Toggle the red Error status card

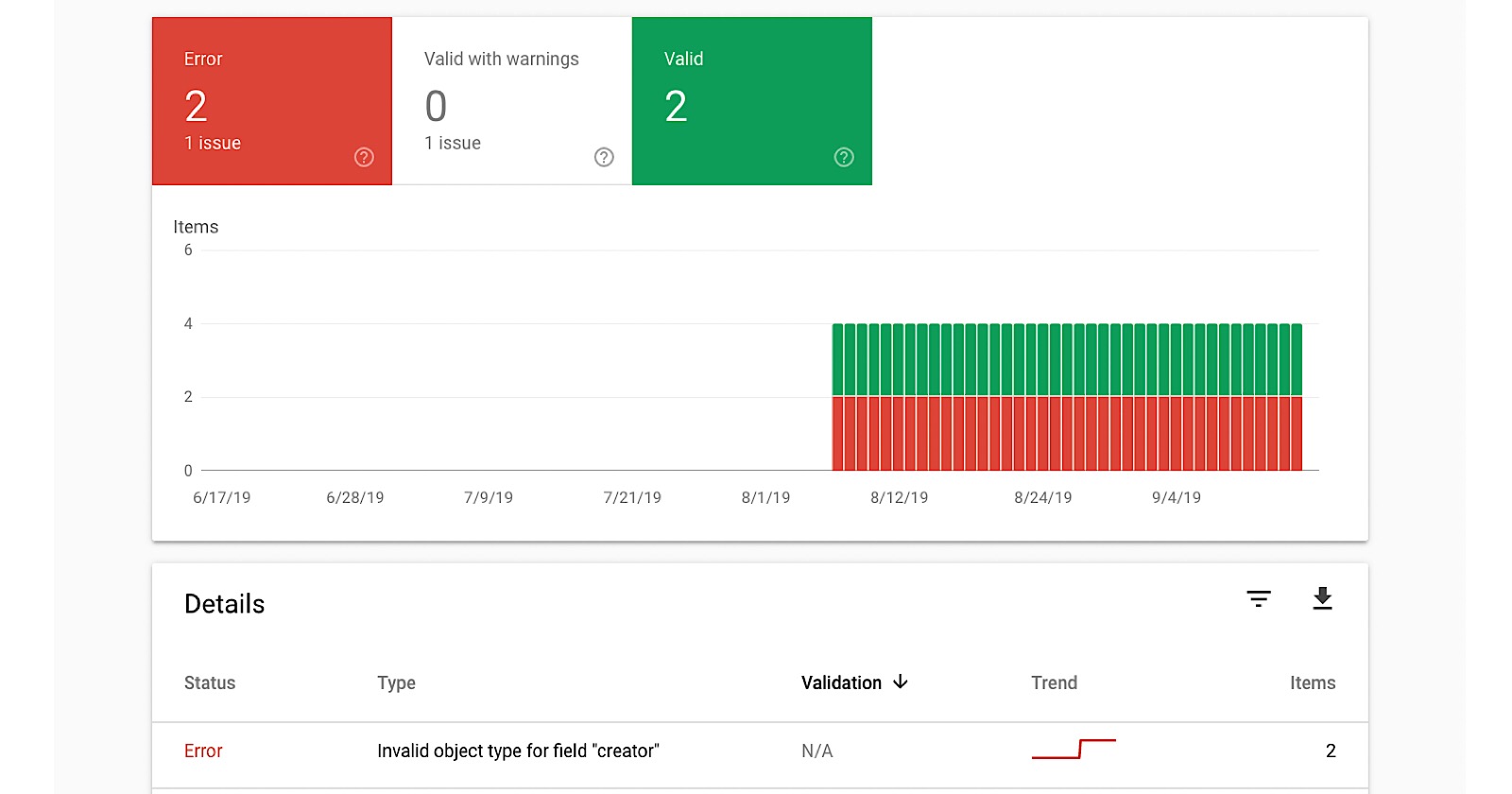(272, 101)
